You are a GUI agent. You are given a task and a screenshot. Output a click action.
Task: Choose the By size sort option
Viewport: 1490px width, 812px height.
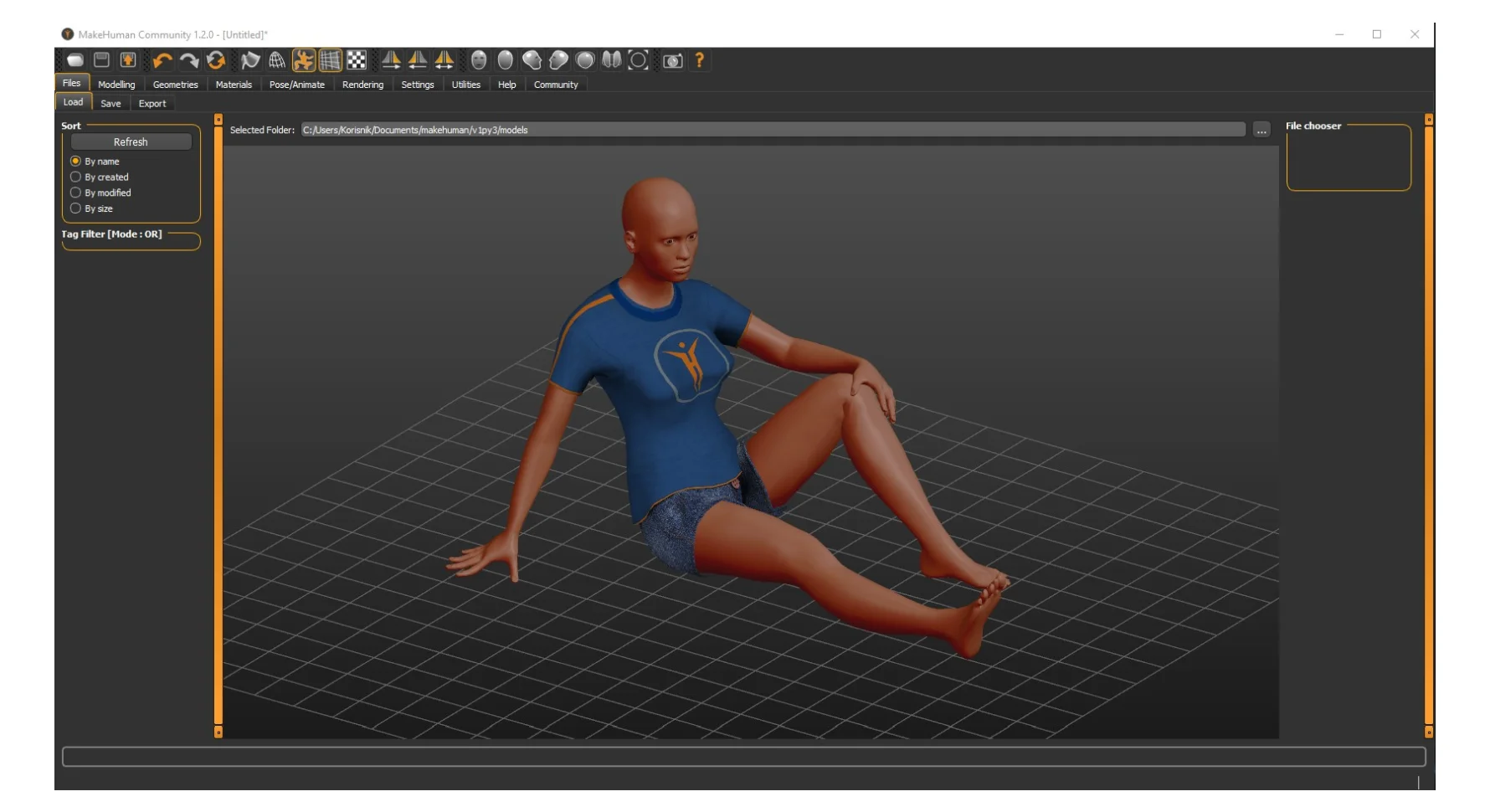pos(76,209)
